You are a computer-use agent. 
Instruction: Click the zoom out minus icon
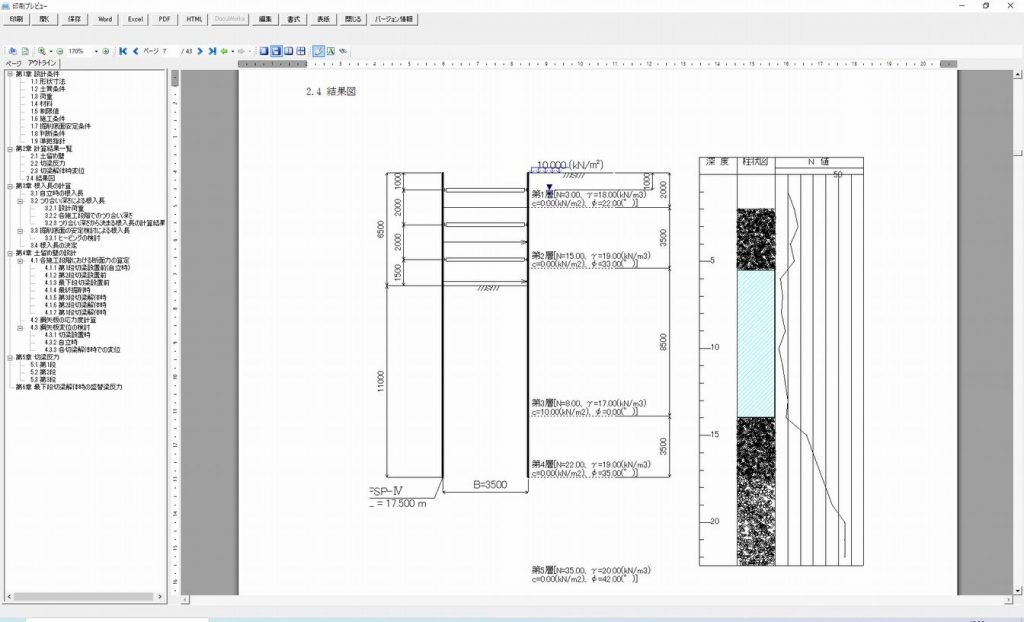59,51
